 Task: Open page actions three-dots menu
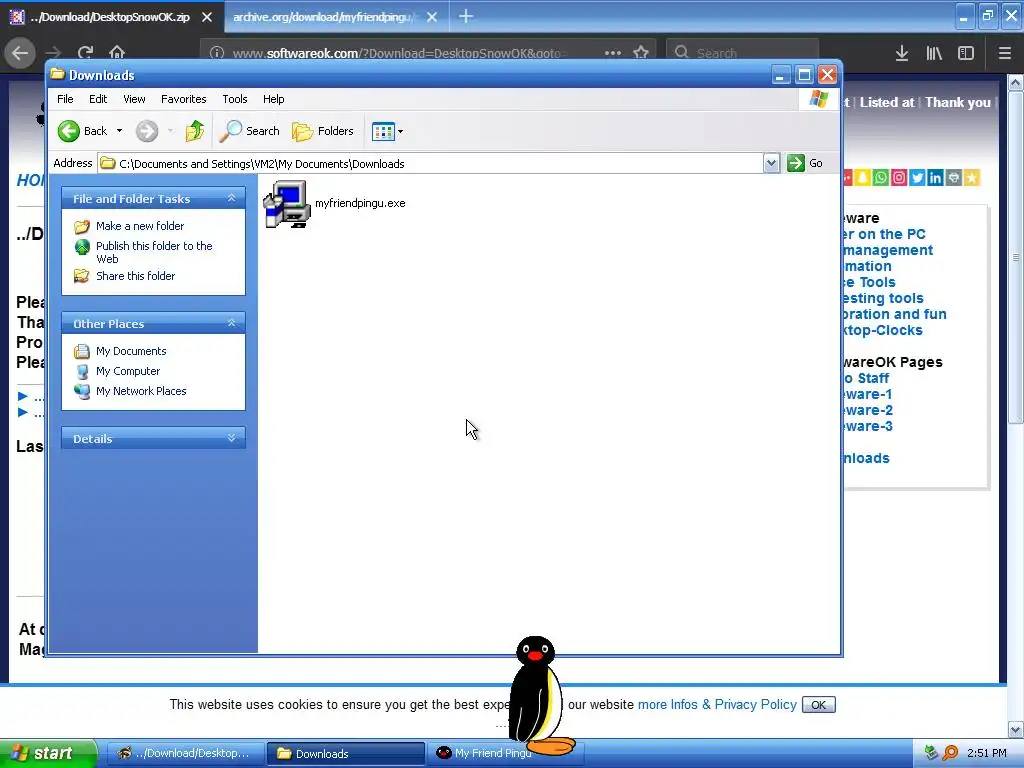(x=613, y=52)
